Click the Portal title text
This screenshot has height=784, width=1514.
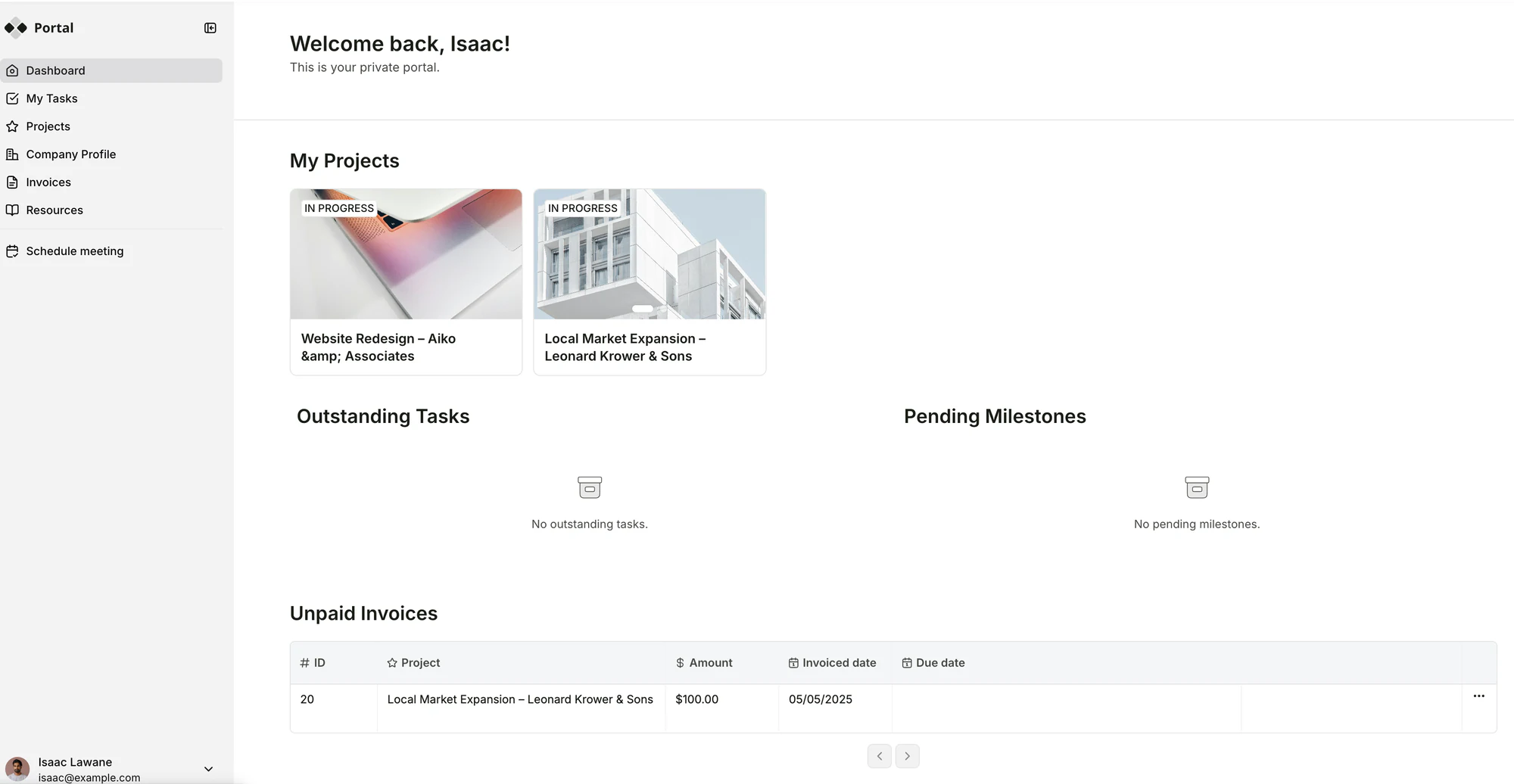54,28
